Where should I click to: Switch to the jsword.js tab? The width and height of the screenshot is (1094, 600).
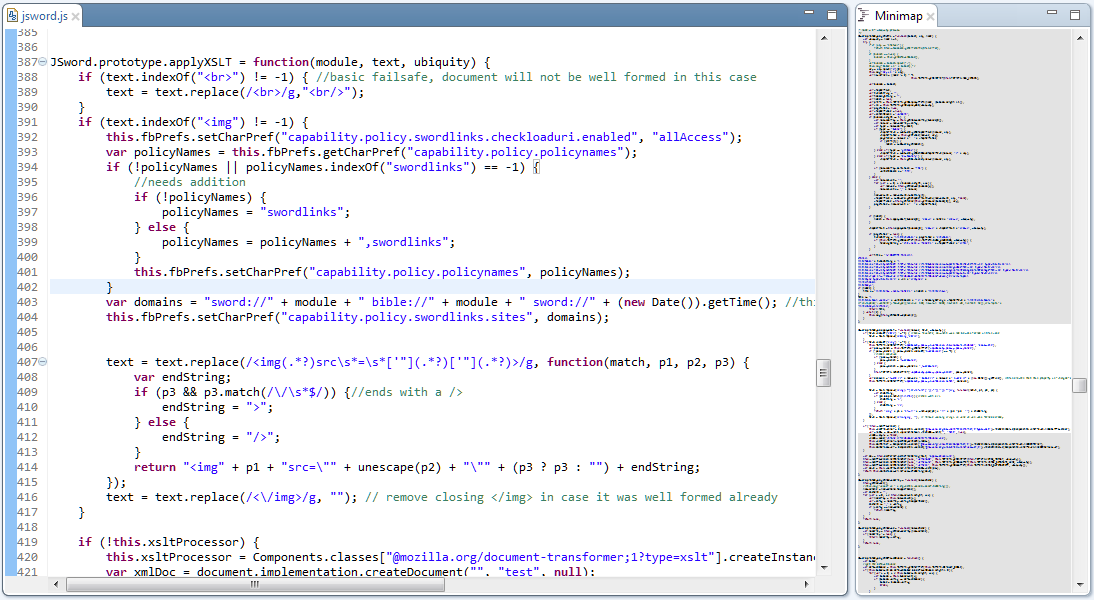tap(42, 16)
